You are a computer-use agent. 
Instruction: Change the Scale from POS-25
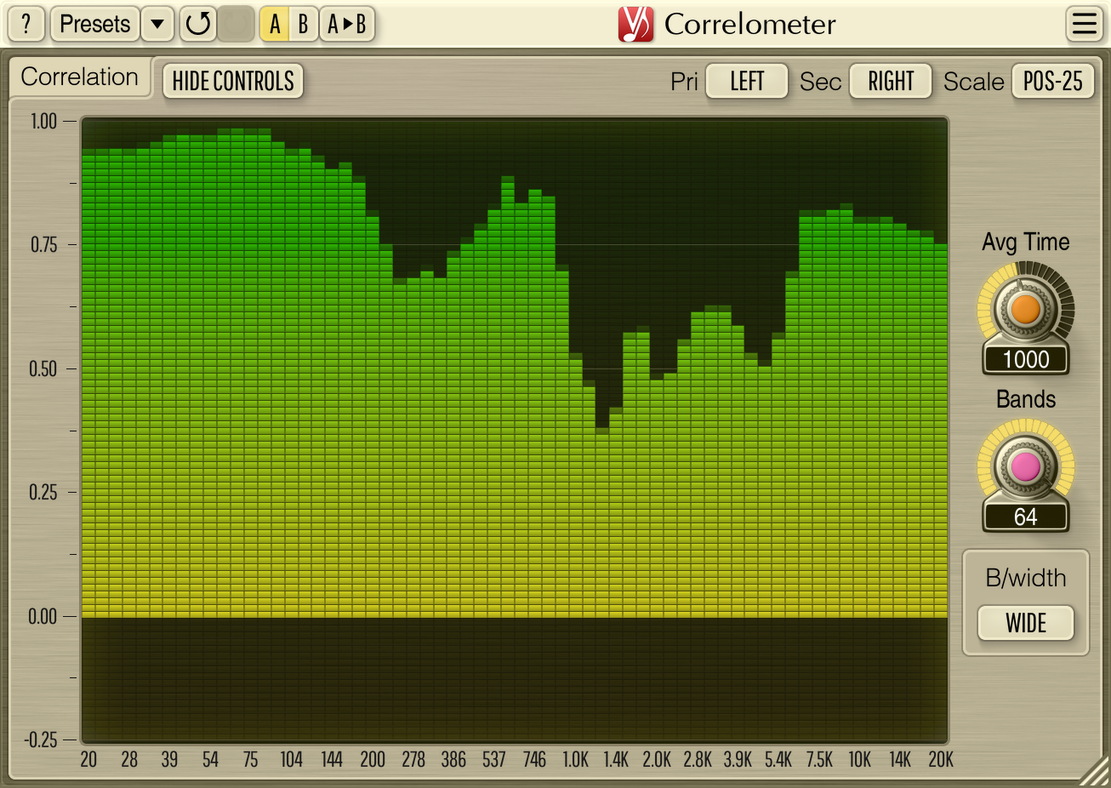[1052, 82]
